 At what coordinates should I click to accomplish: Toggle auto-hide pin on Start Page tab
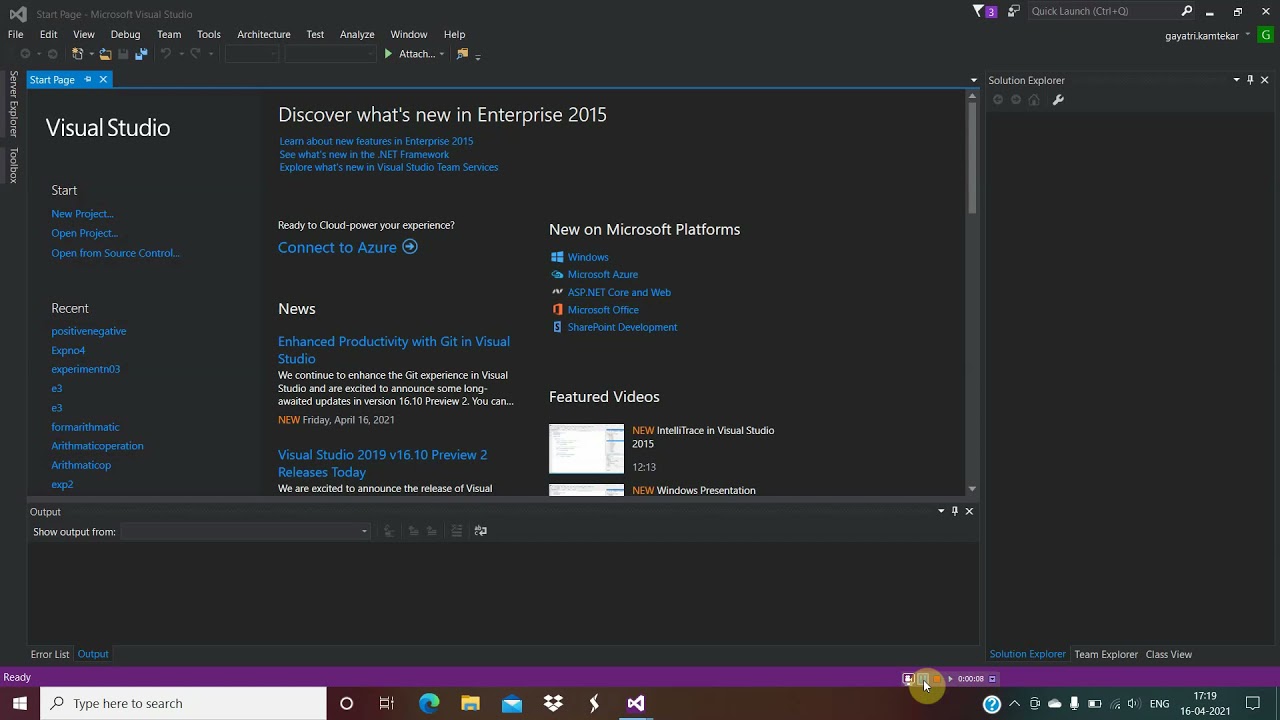88,79
